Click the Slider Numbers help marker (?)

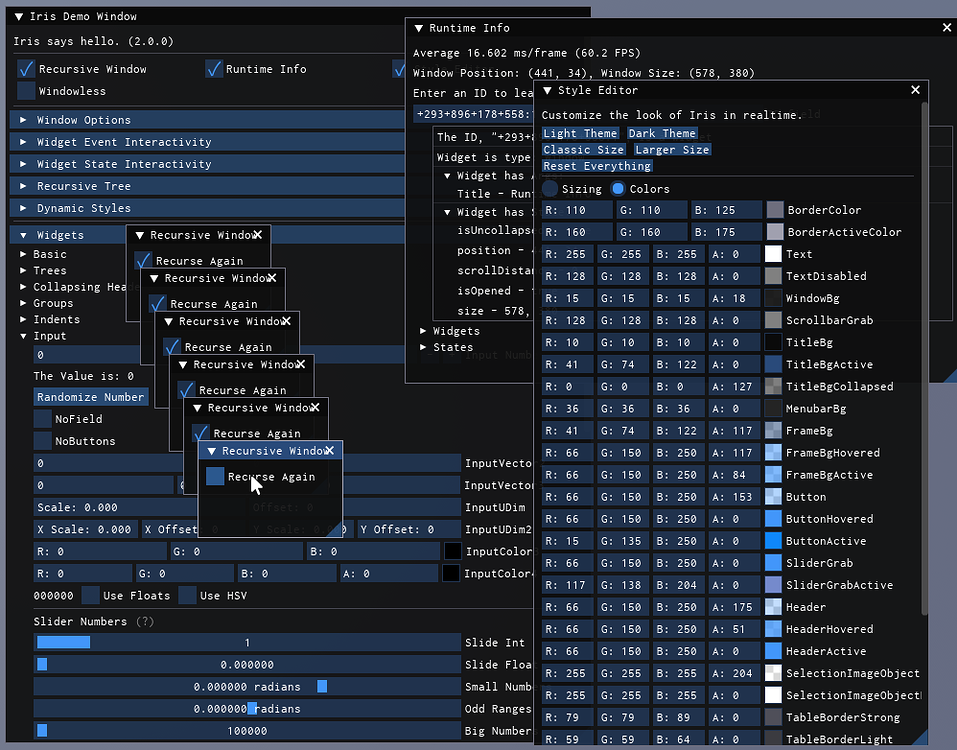point(146,621)
